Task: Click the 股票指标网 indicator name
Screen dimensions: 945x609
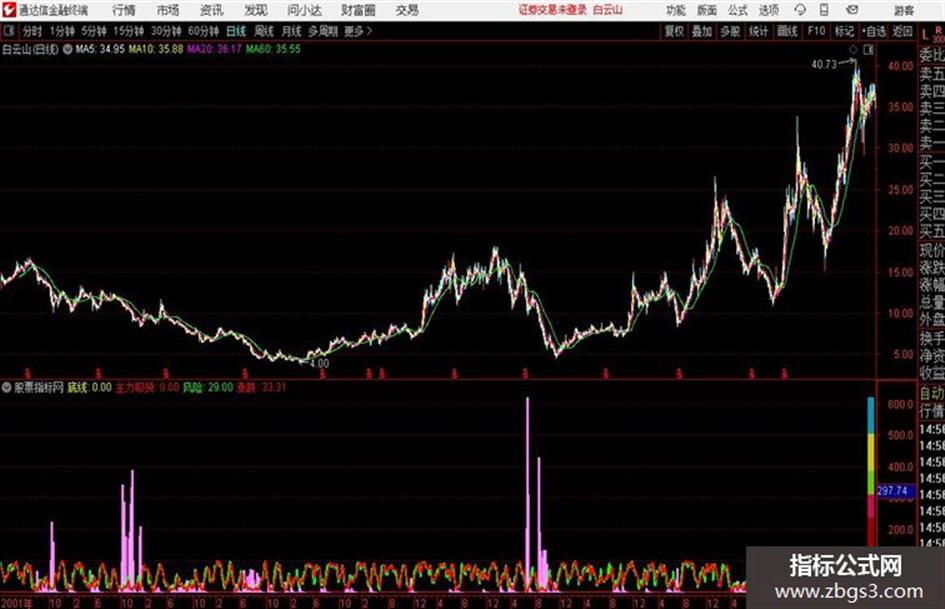Action: 39,387
